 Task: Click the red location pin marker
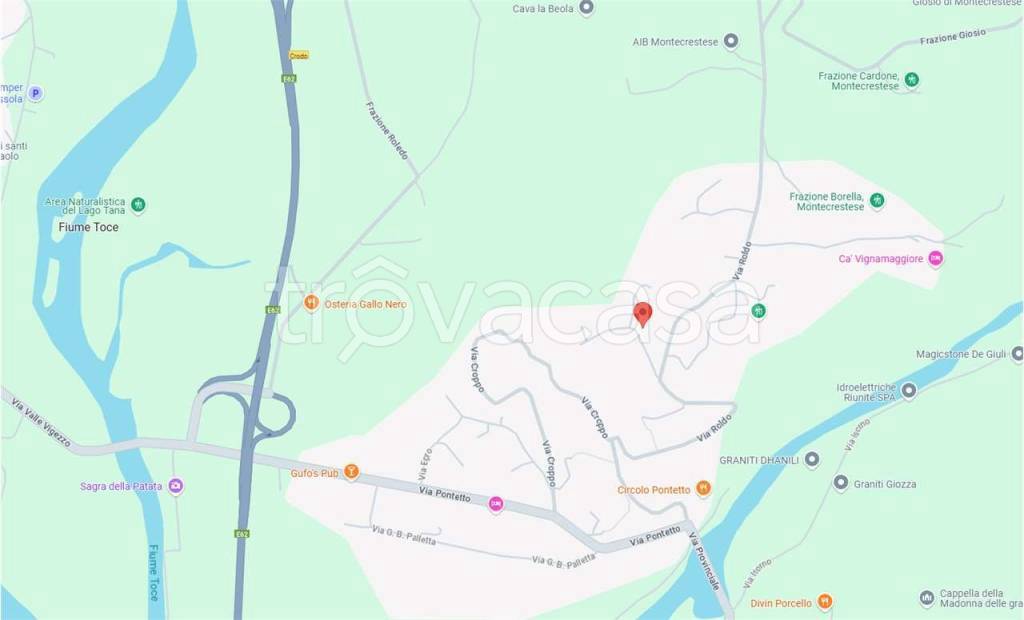pyautogui.click(x=643, y=314)
